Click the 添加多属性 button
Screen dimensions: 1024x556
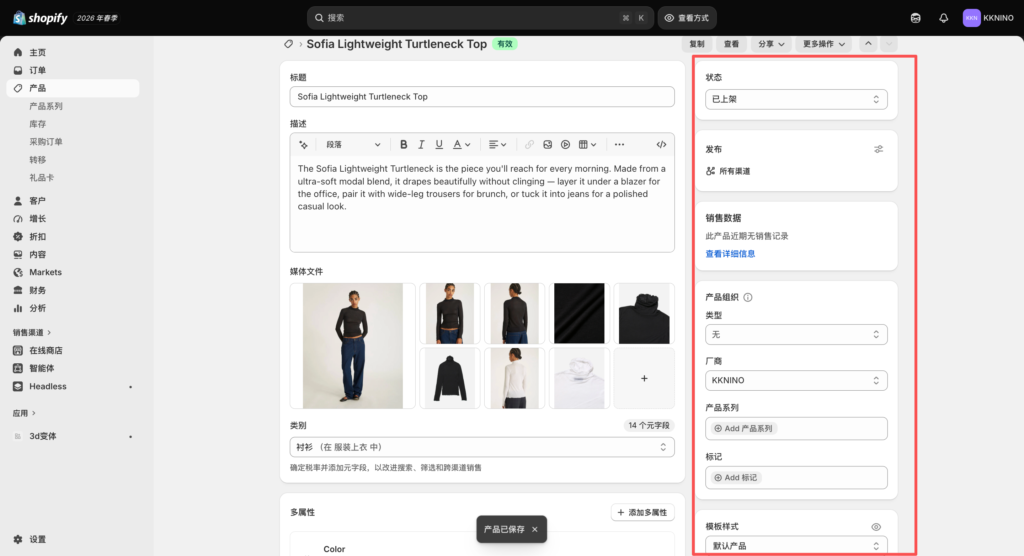point(643,513)
